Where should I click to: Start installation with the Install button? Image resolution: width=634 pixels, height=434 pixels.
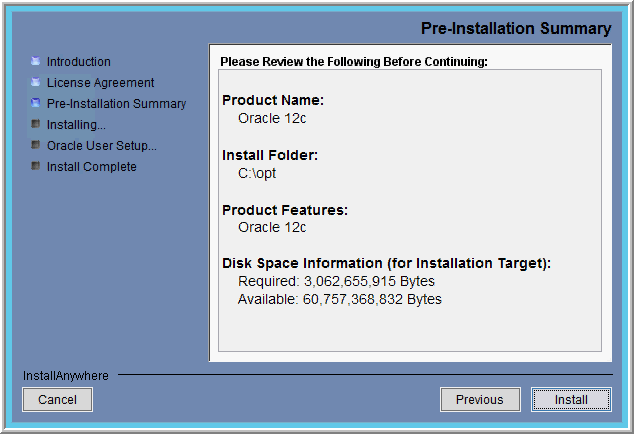571,400
